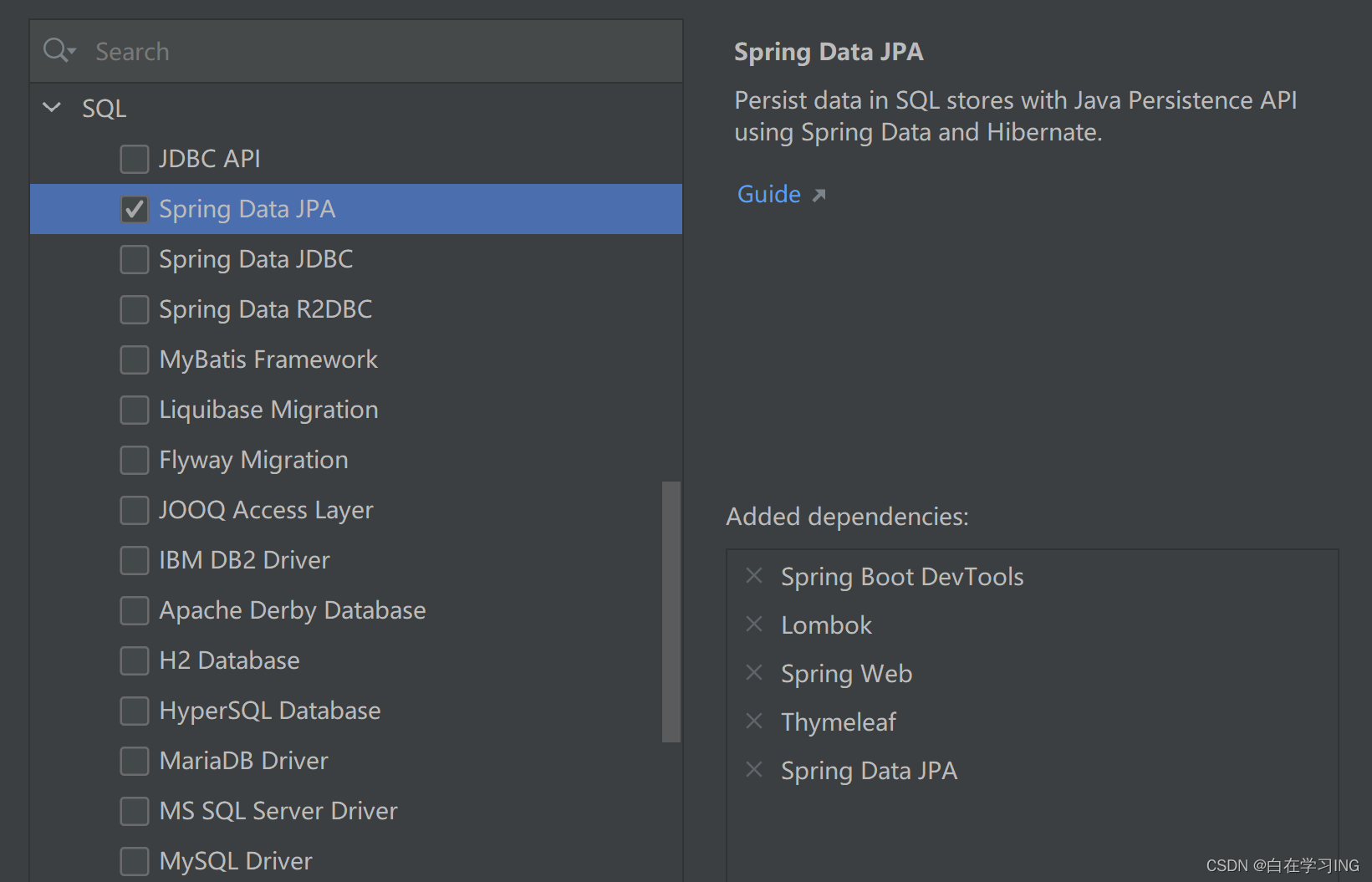The image size is (1372, 882).
Task: Select the Liquibase Migration list item
Action: pyautogui.click(x=268, y=410)
